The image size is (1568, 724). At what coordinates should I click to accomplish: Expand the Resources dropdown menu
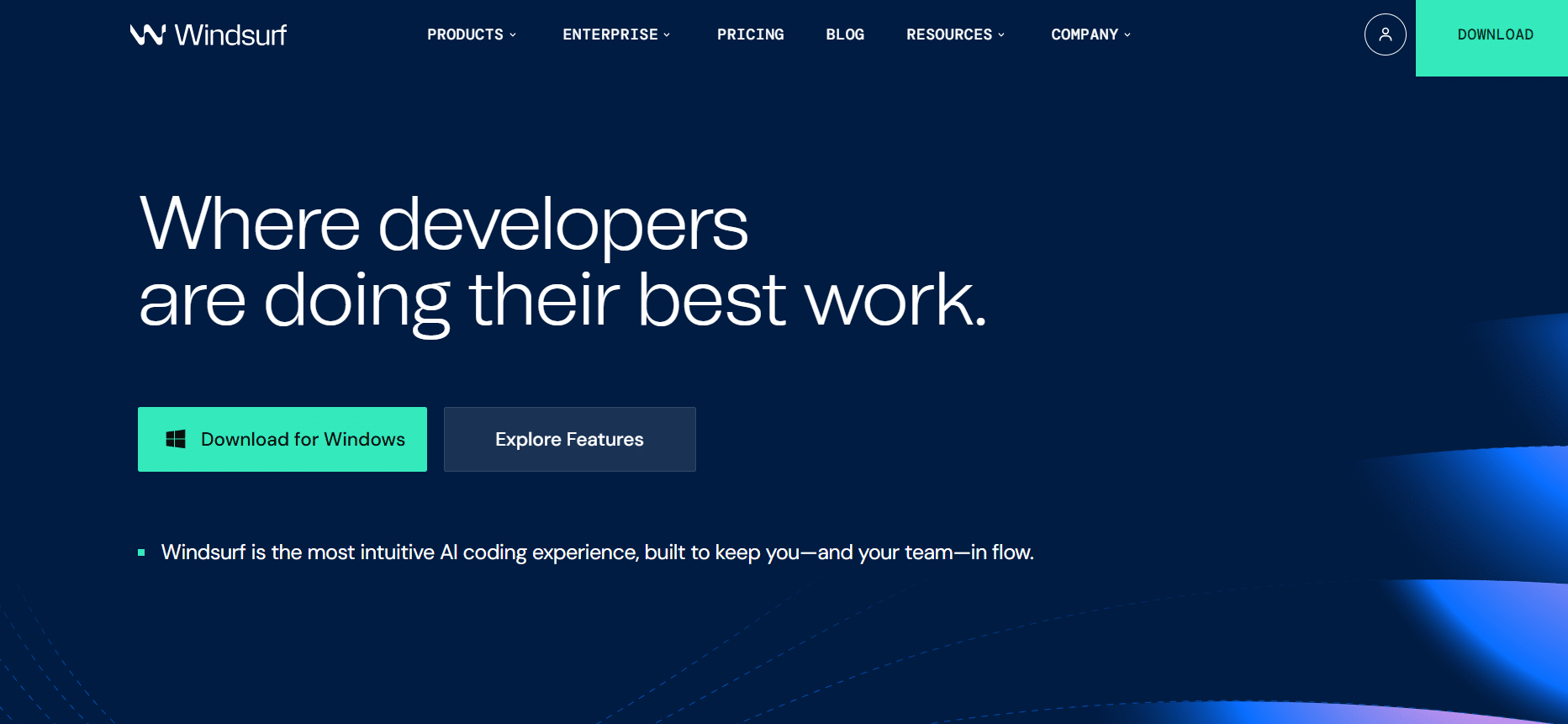tap(955, 34)
